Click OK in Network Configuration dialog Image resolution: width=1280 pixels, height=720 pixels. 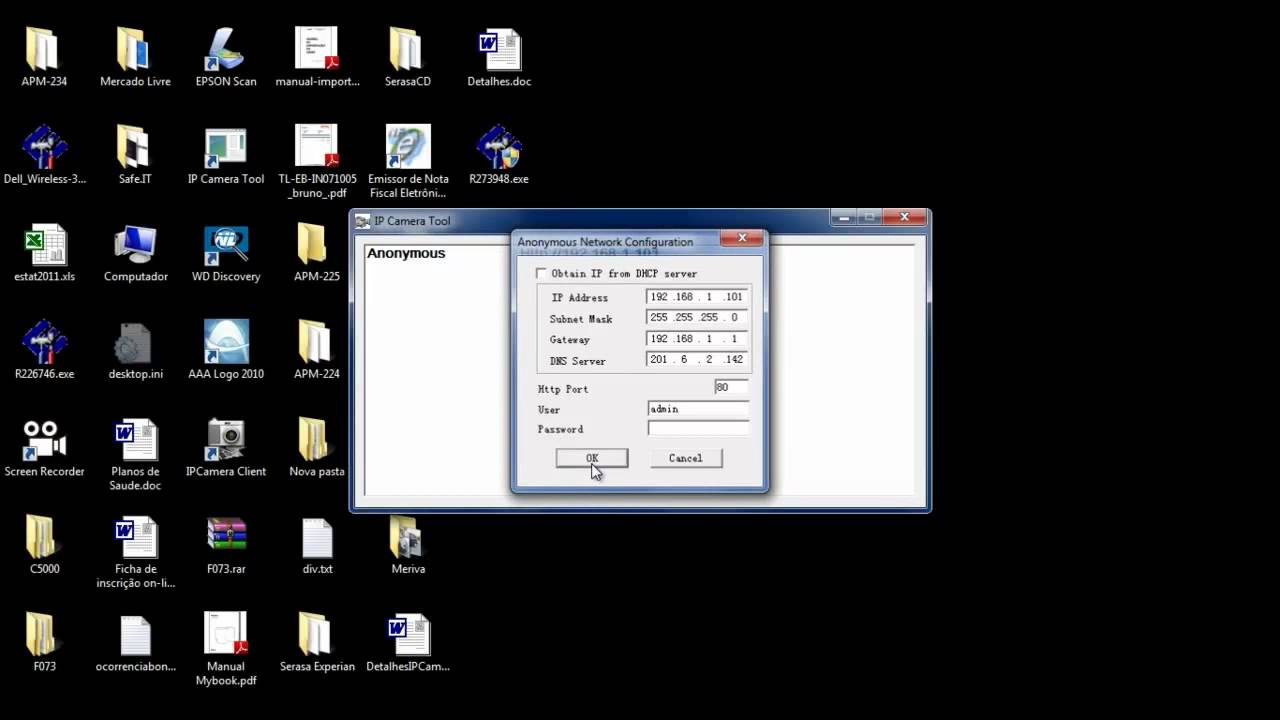[592, 458]
